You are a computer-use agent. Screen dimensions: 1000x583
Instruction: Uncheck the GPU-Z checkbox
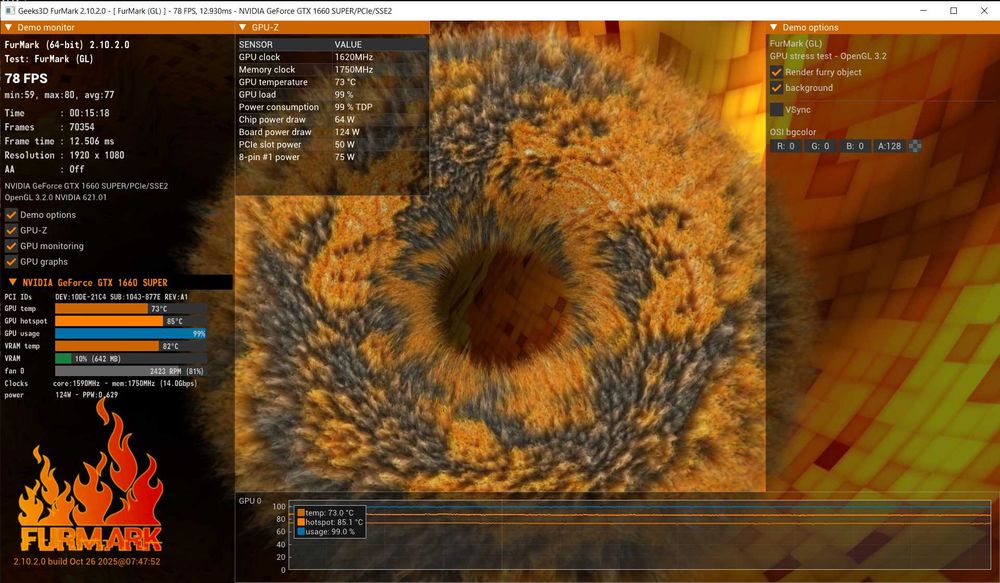pos(11,230)
